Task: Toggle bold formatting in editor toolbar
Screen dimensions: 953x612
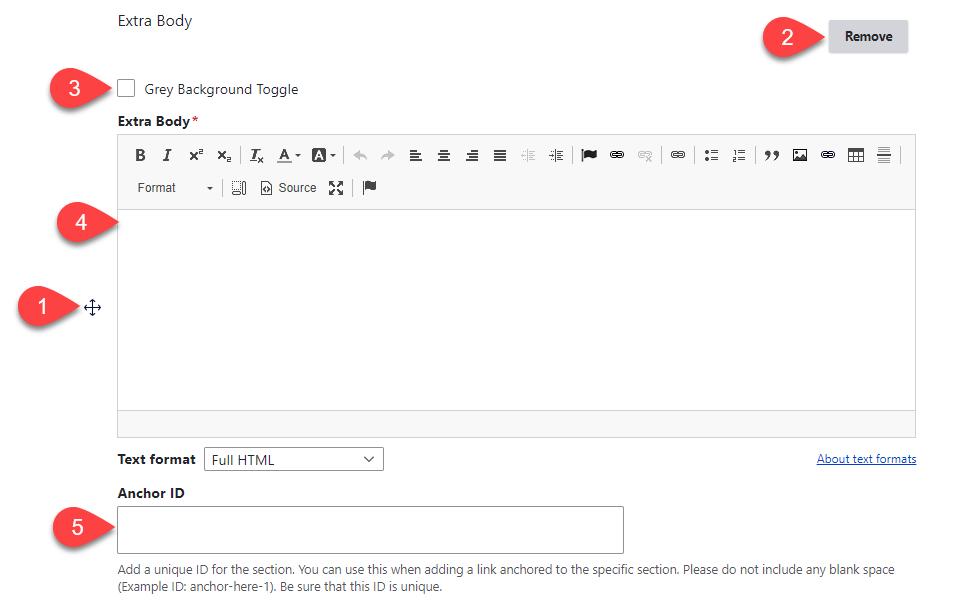Action: (140, 155)
